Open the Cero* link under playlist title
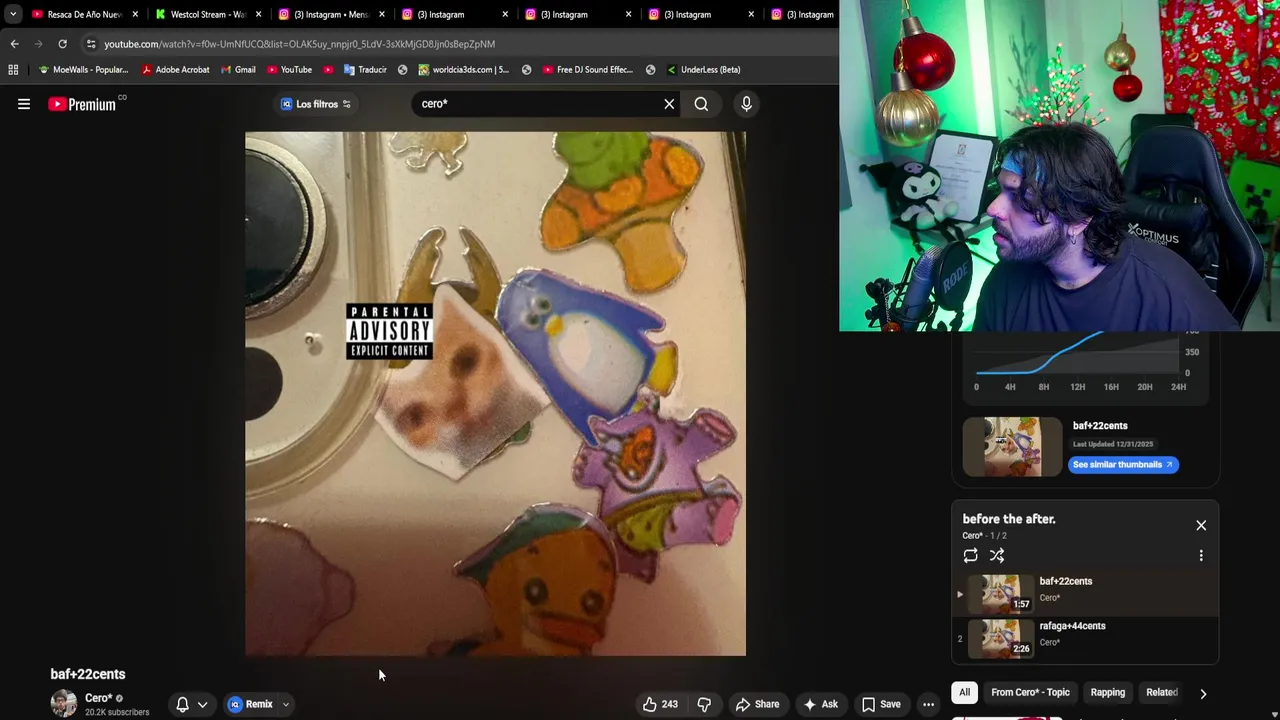 (972, 536)
